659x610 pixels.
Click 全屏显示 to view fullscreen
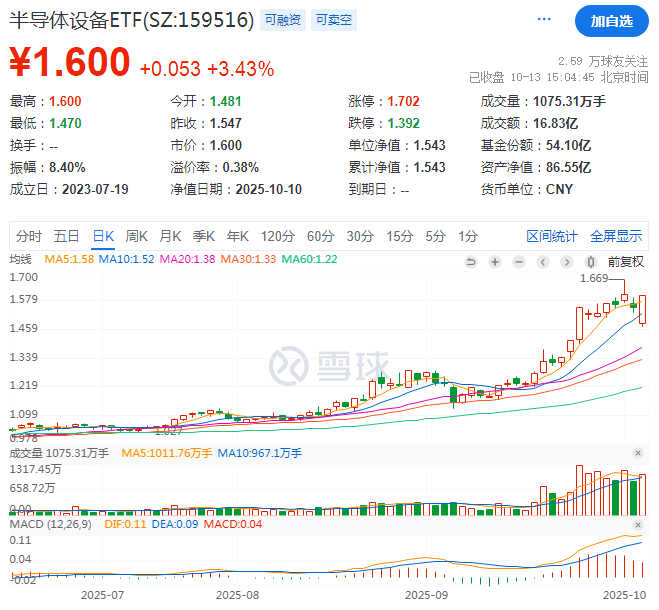(616, 236)
